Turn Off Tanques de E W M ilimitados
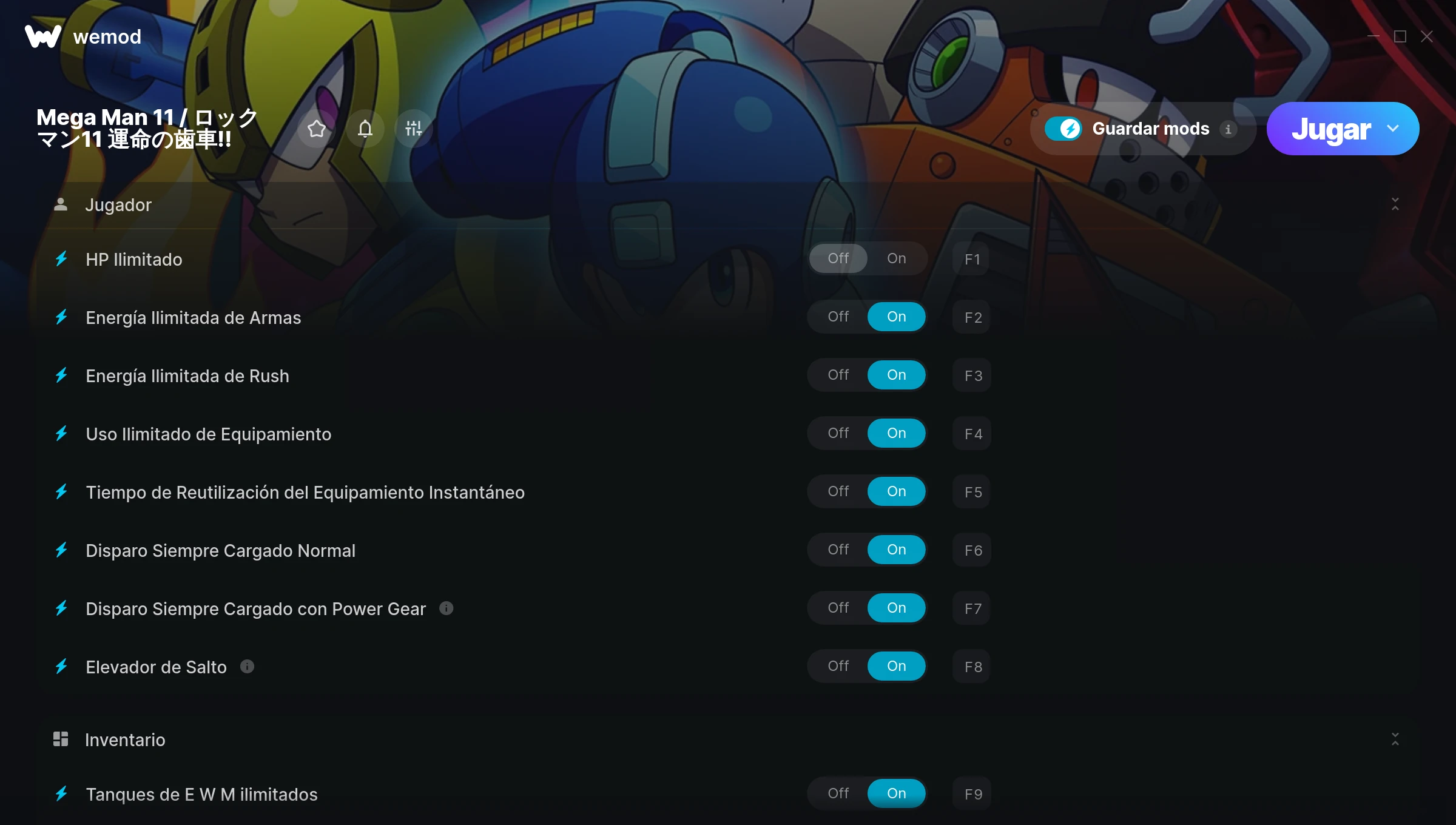This screenshot has height=825, width=1456. [x=838, y=793]
